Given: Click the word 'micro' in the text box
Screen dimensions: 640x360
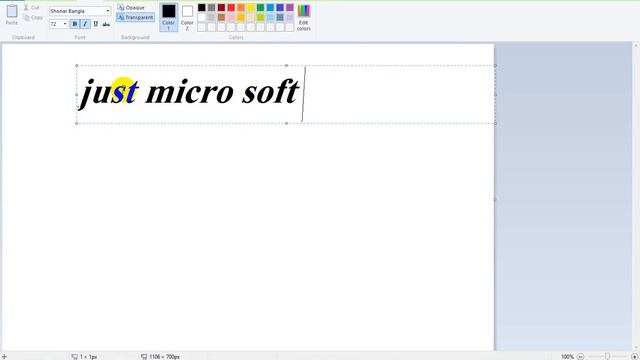Looking at the screenshot, I should click(x=190, y=92).
